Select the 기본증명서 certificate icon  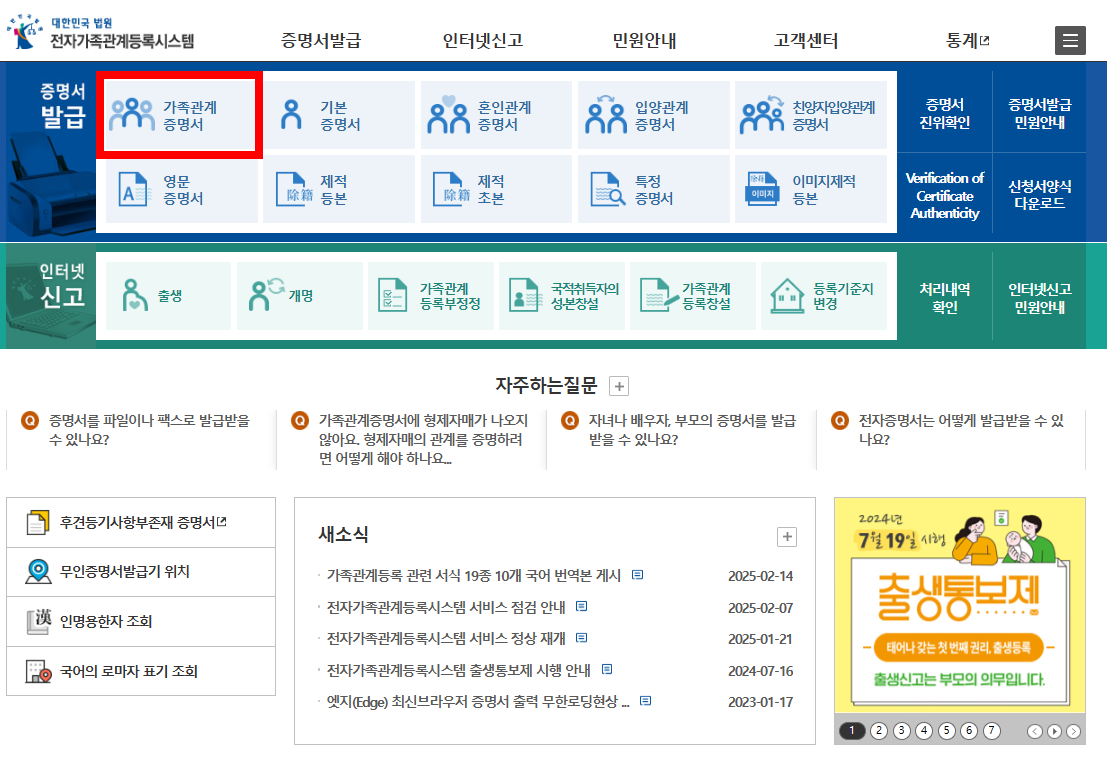339,114
